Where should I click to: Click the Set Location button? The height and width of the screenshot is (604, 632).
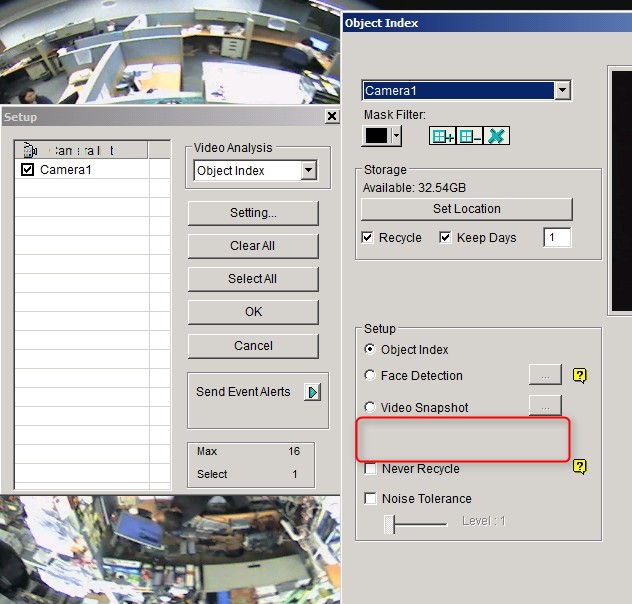467,209
